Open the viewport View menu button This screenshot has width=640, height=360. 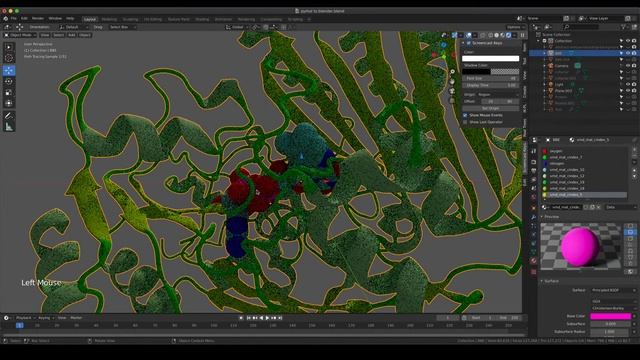coord(44,35)
